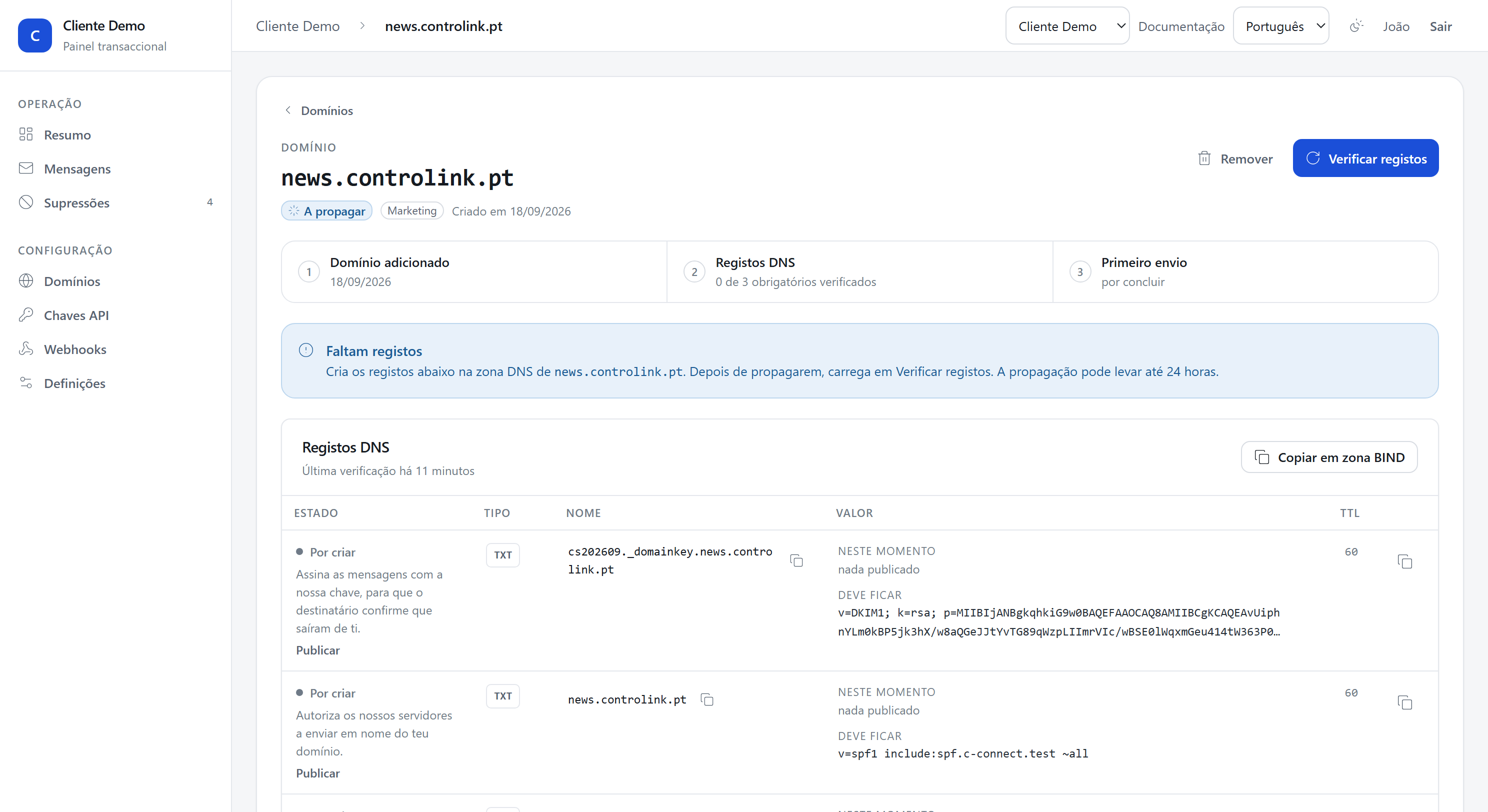
Task: Click the Domínio adicionado step 1
Action: (473, 271)
